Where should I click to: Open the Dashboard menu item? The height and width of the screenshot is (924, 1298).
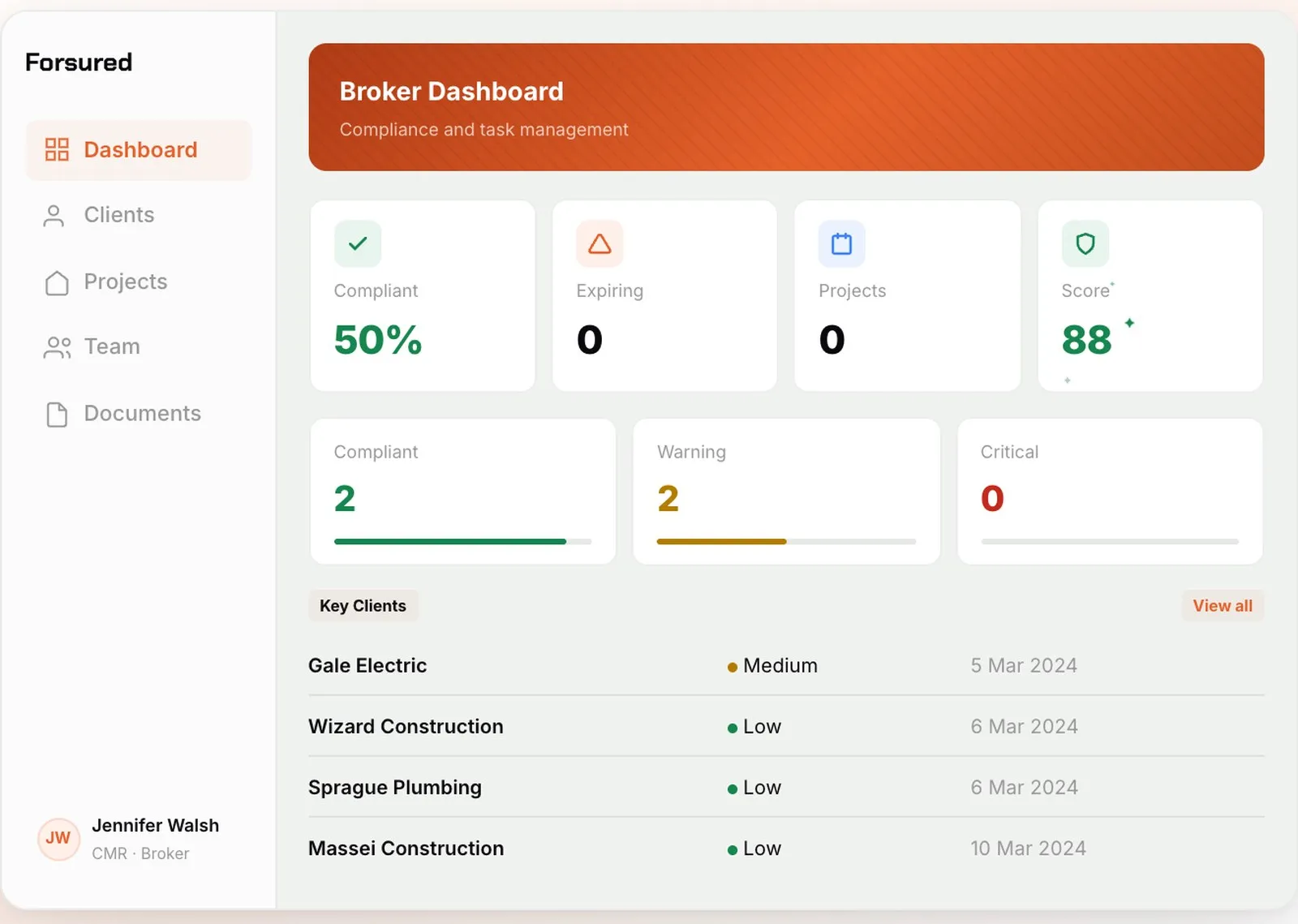[x=139, y=150]
